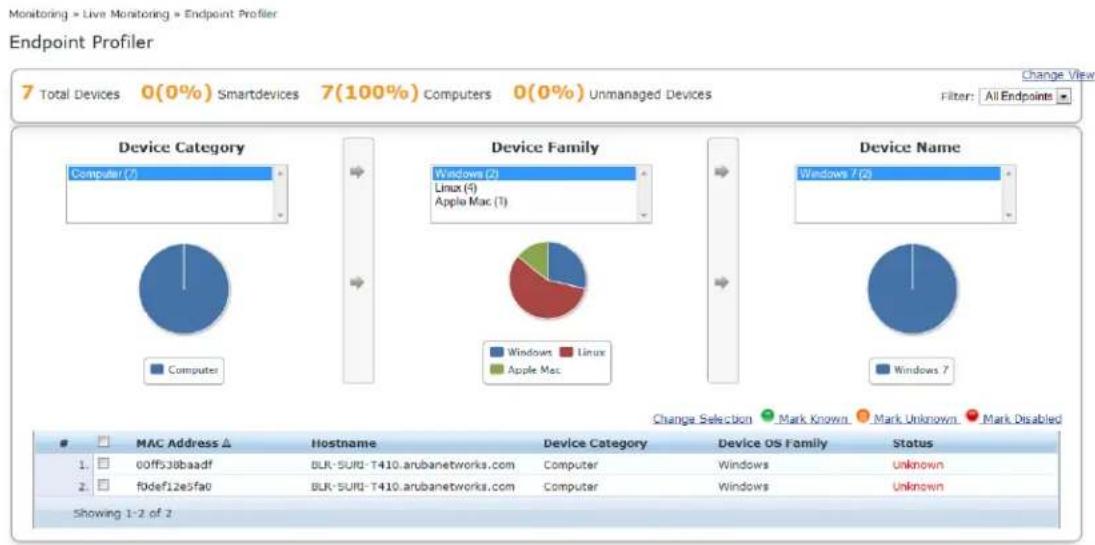Sort by Device OS Family column
The height and width of the screenshot is (545, 1095).
[772, 444]
